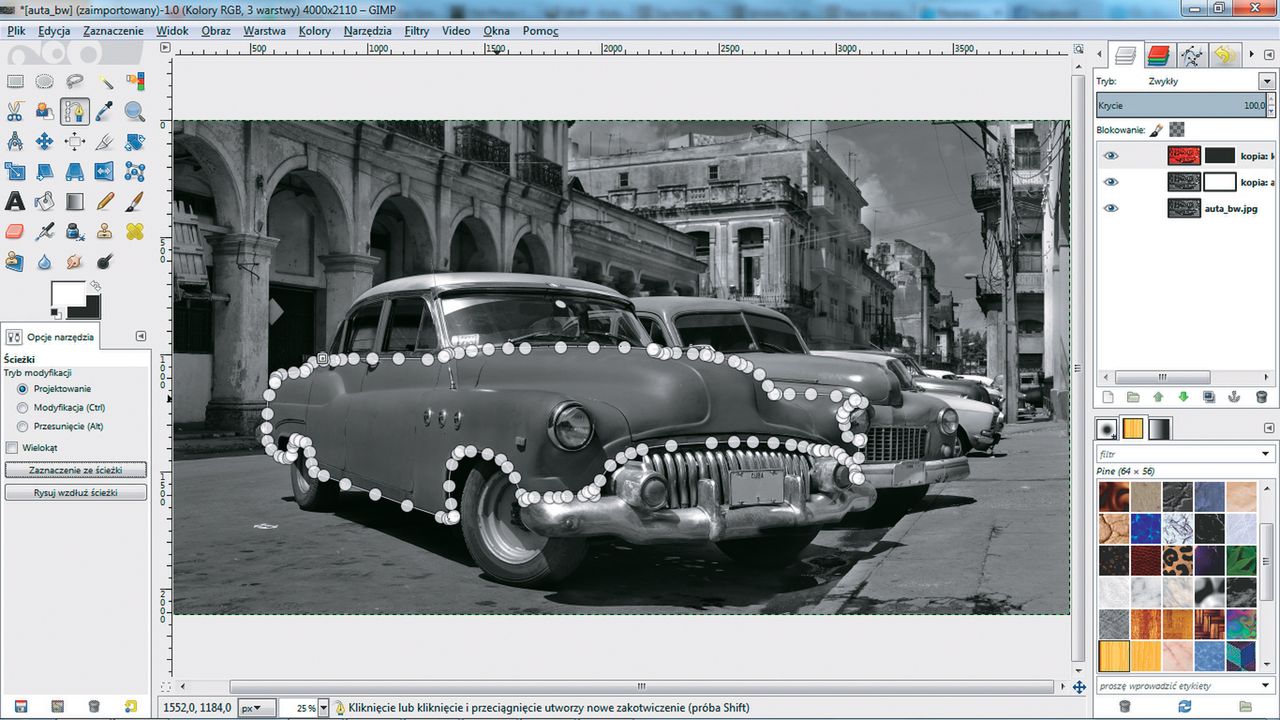The height and width of the screenshot is (720, 1280).
Task: Open the Plik menu
Action: [x=16, y=31]
